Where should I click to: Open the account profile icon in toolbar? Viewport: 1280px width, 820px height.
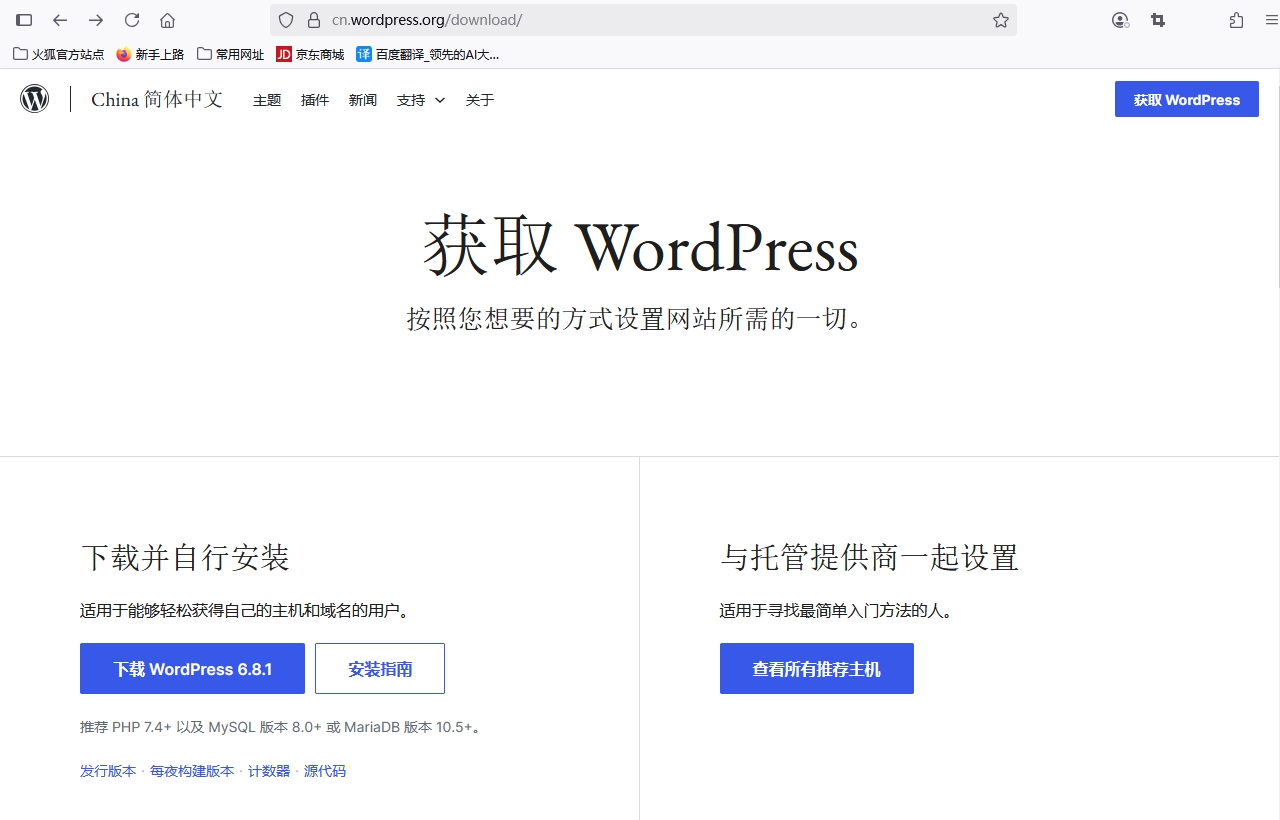pyautogui.click(x=1120, y=20)
